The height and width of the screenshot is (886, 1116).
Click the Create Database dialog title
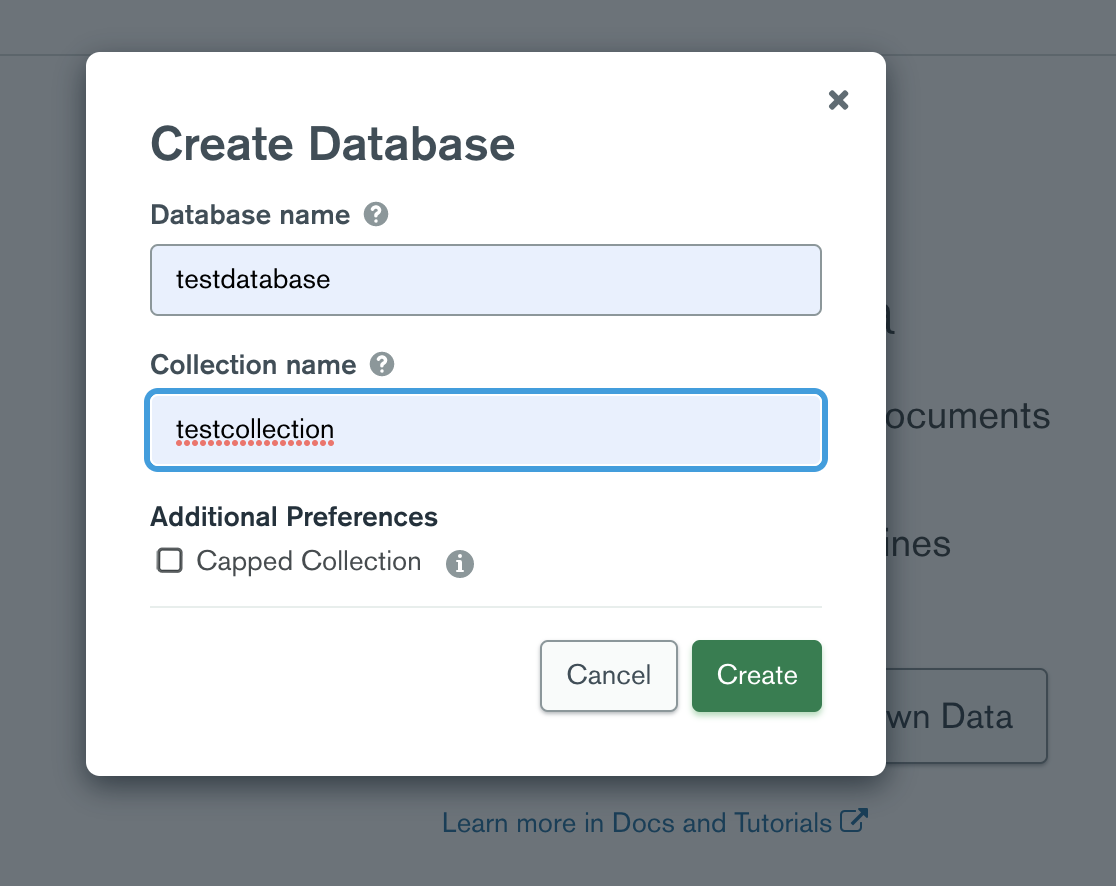click(333, 143)
